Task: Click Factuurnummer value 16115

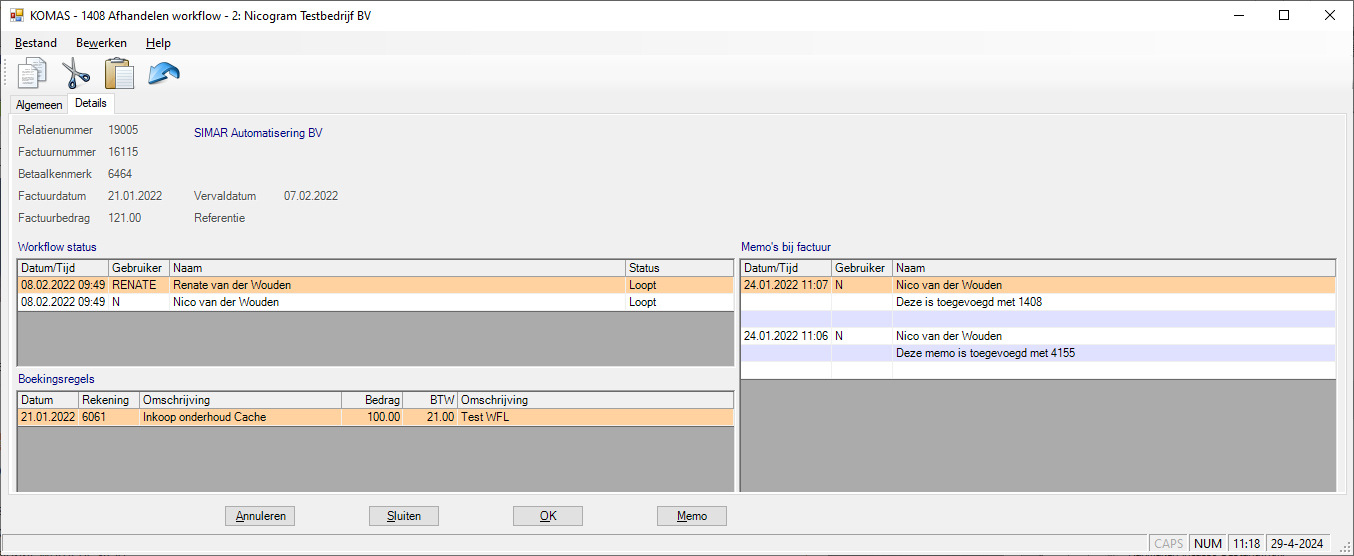Action: coord(123,152)
